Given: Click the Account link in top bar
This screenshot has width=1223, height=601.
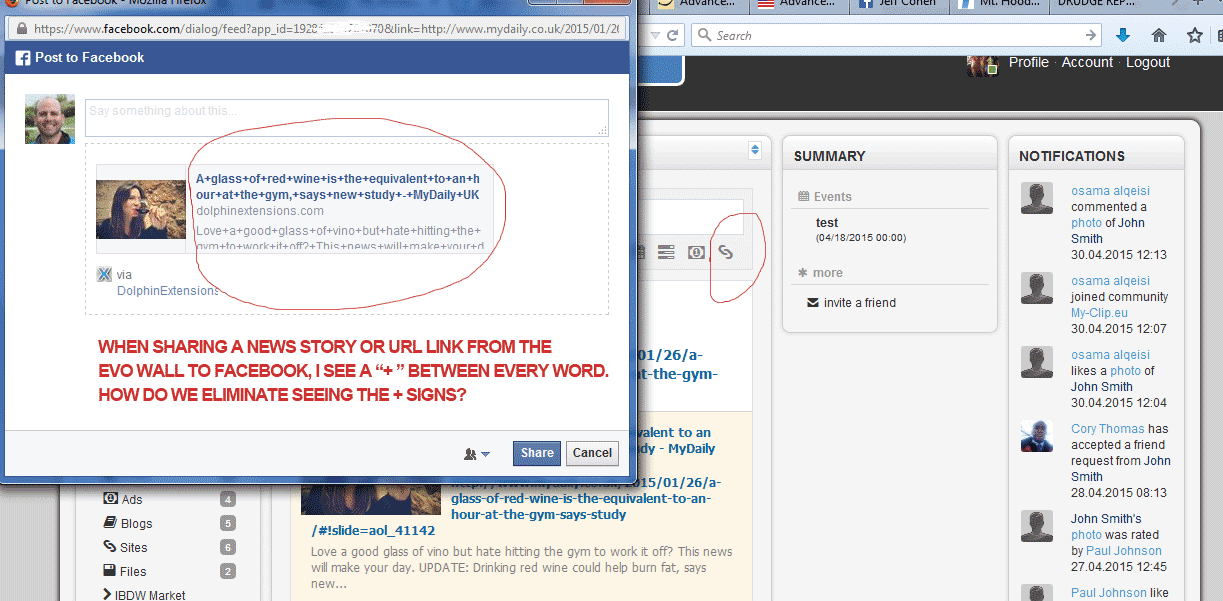Looking at the screenshot, I should point(1087,62).
